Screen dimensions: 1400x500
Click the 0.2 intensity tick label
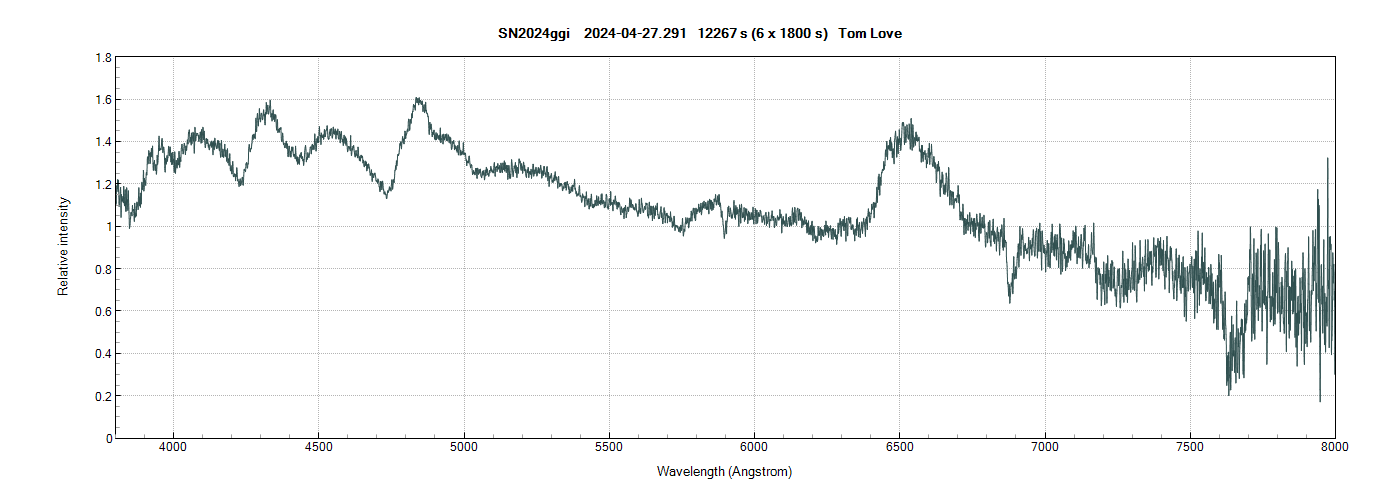tap(102, 396)
